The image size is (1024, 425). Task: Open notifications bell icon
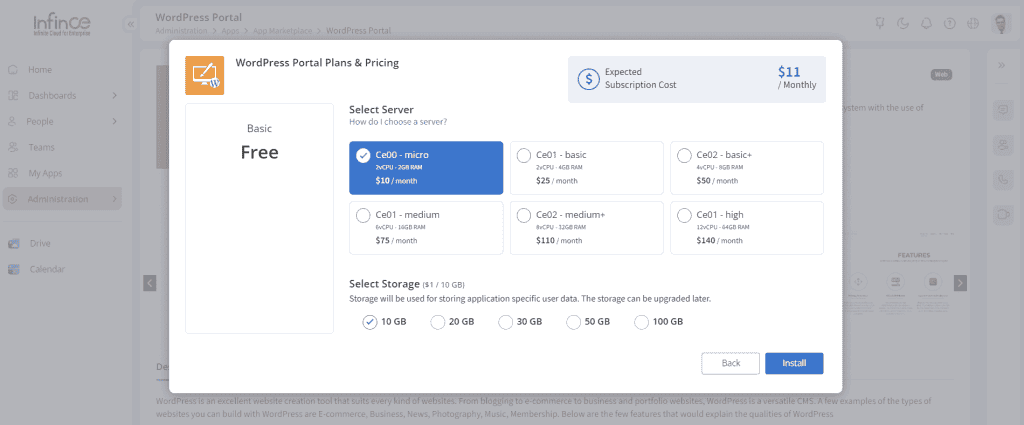tap(926, 24)
